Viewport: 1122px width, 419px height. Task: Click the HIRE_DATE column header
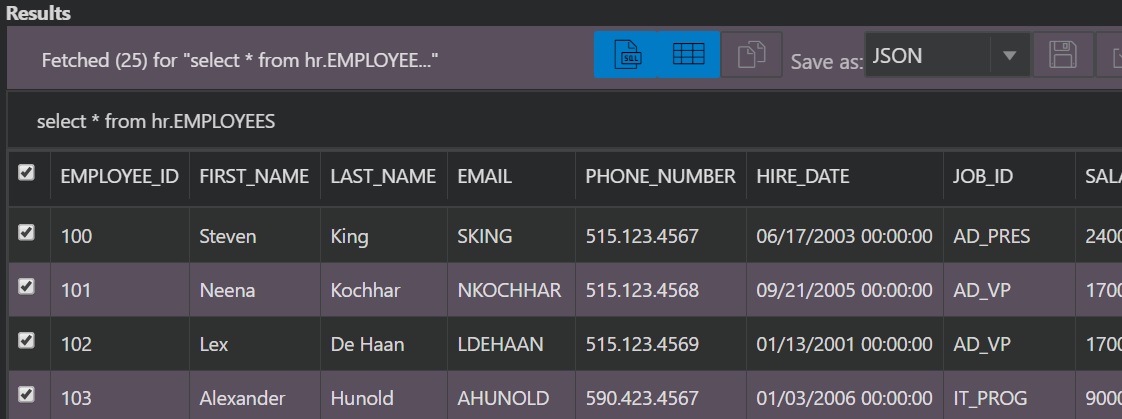click(x=844, y=177)
